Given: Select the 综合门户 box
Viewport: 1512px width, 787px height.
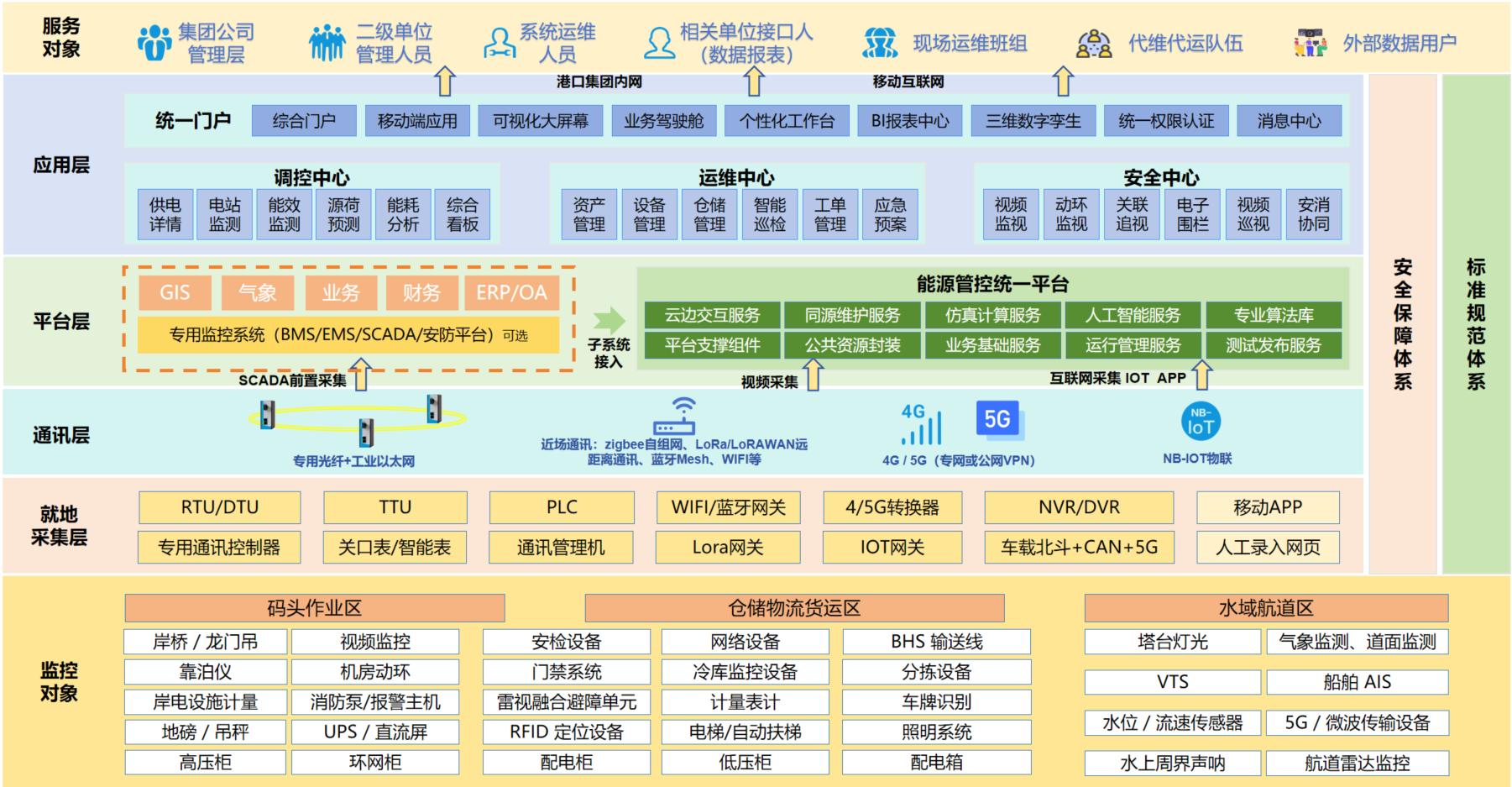Looking at the screenshot, I should 304,121.
